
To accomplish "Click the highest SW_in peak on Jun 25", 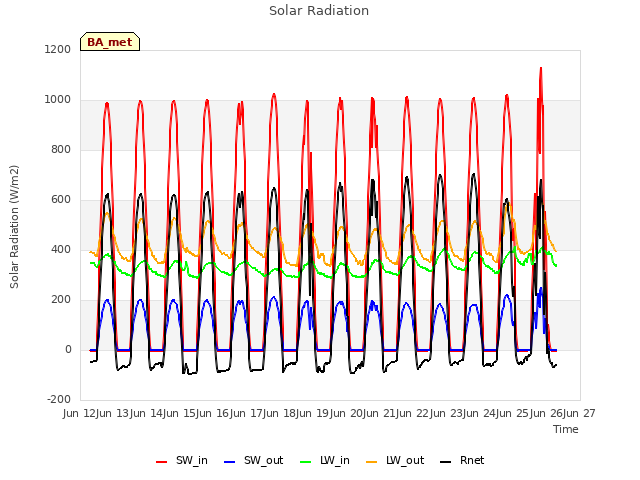I will 541,69.
